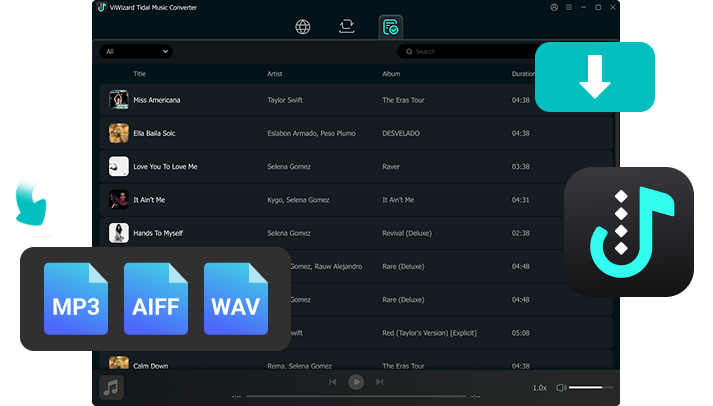Screen dimensions: 713x406
Task: Click the Revival (Deluxe) album cell
Action: 407,233
